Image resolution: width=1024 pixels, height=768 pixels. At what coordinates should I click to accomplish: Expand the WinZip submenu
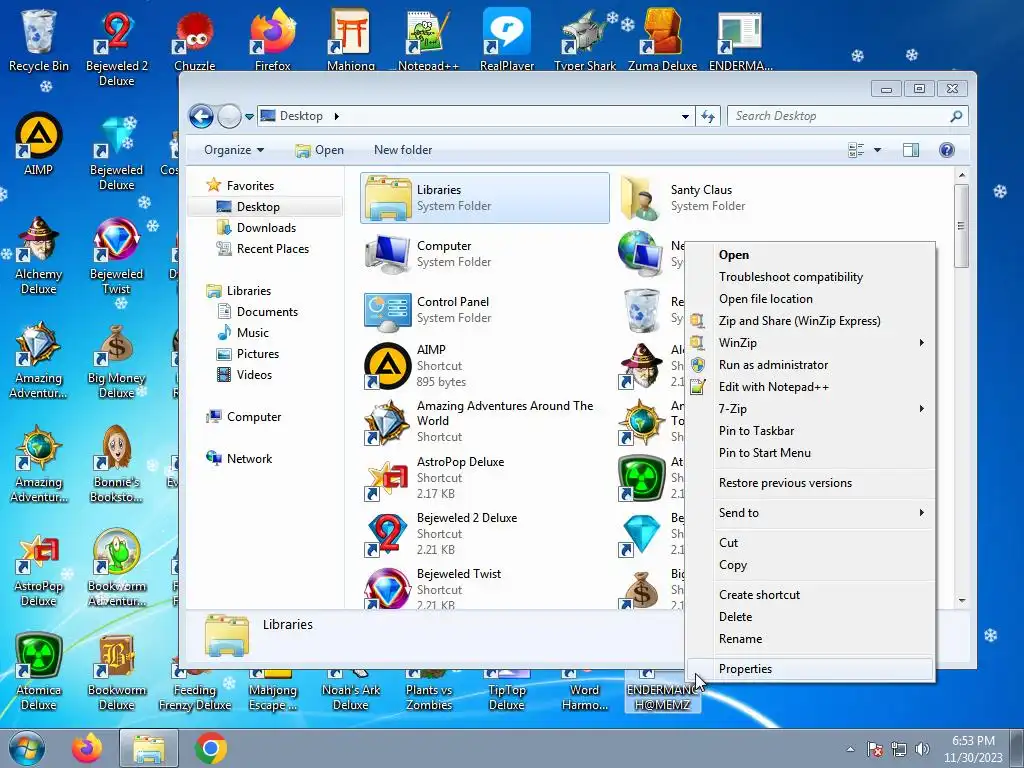(x=810, y=343)
